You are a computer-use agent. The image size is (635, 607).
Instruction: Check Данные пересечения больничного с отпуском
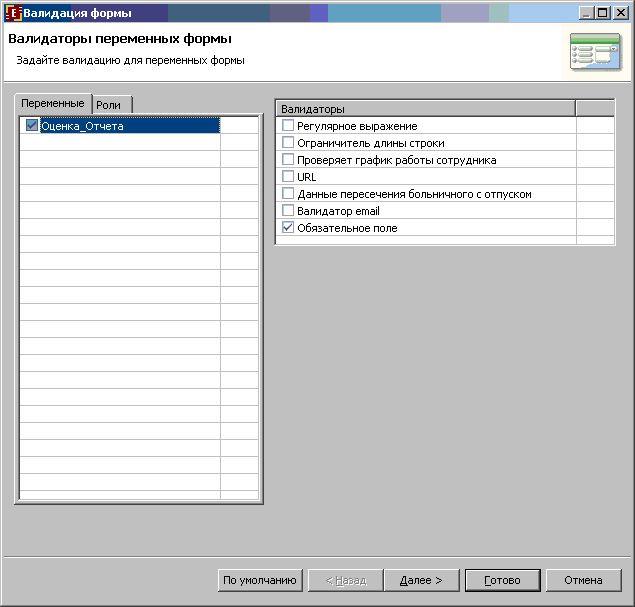click(x=288, y=194)
